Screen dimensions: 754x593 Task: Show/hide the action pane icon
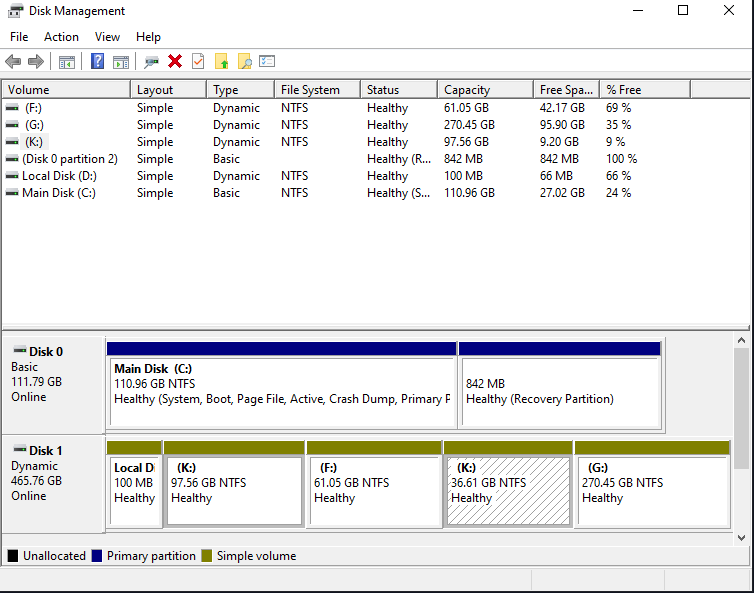coord(121,62)
